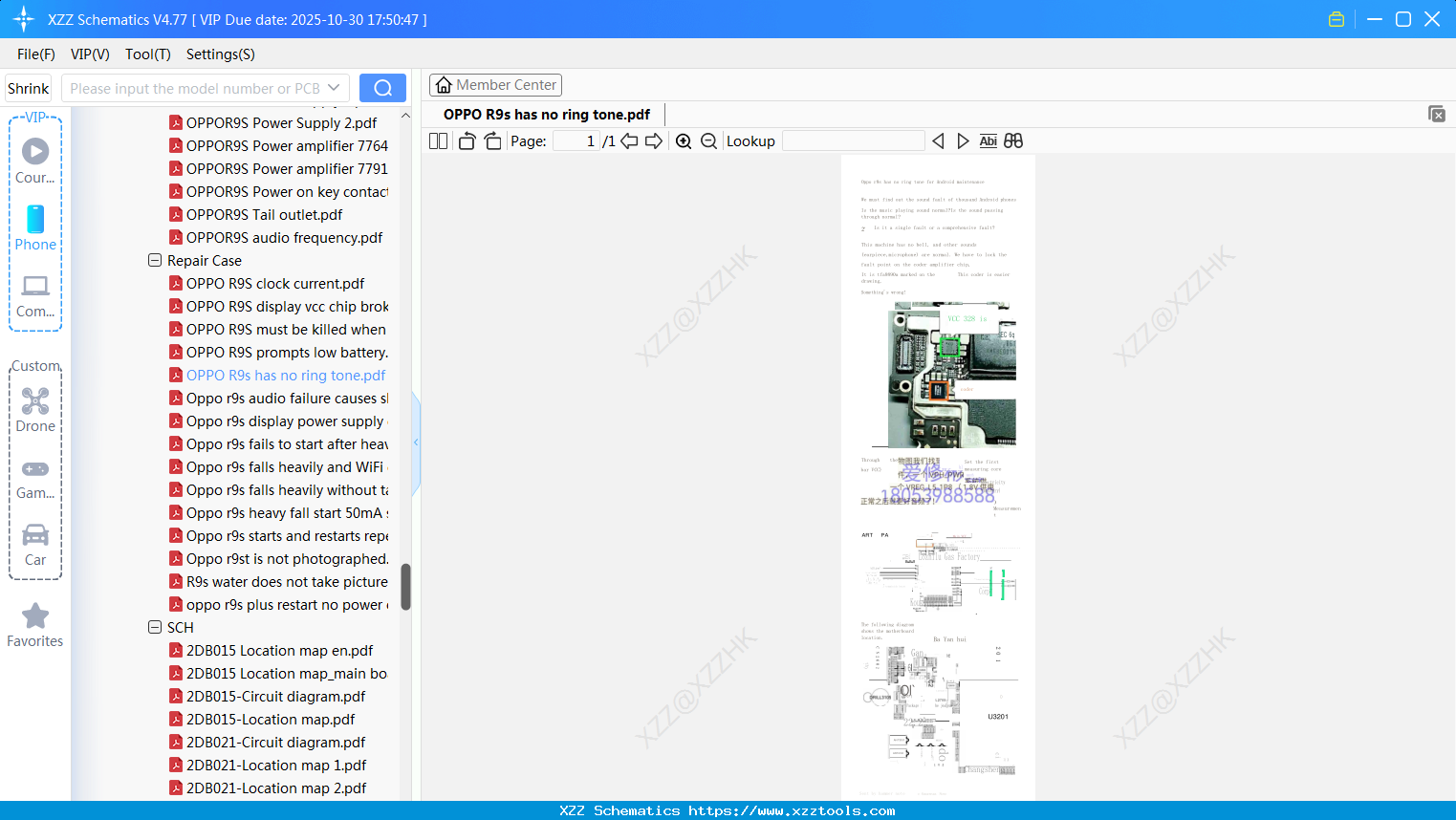Collapse the Repair Case folder
This screenshot has height=820, width=1456.
tap(155, 260)
